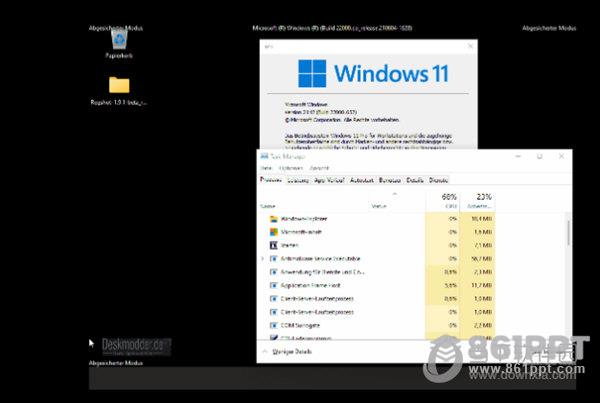Click the Antimalware Service Executable icon
The image size is (600, 403).
click(273, 259)
